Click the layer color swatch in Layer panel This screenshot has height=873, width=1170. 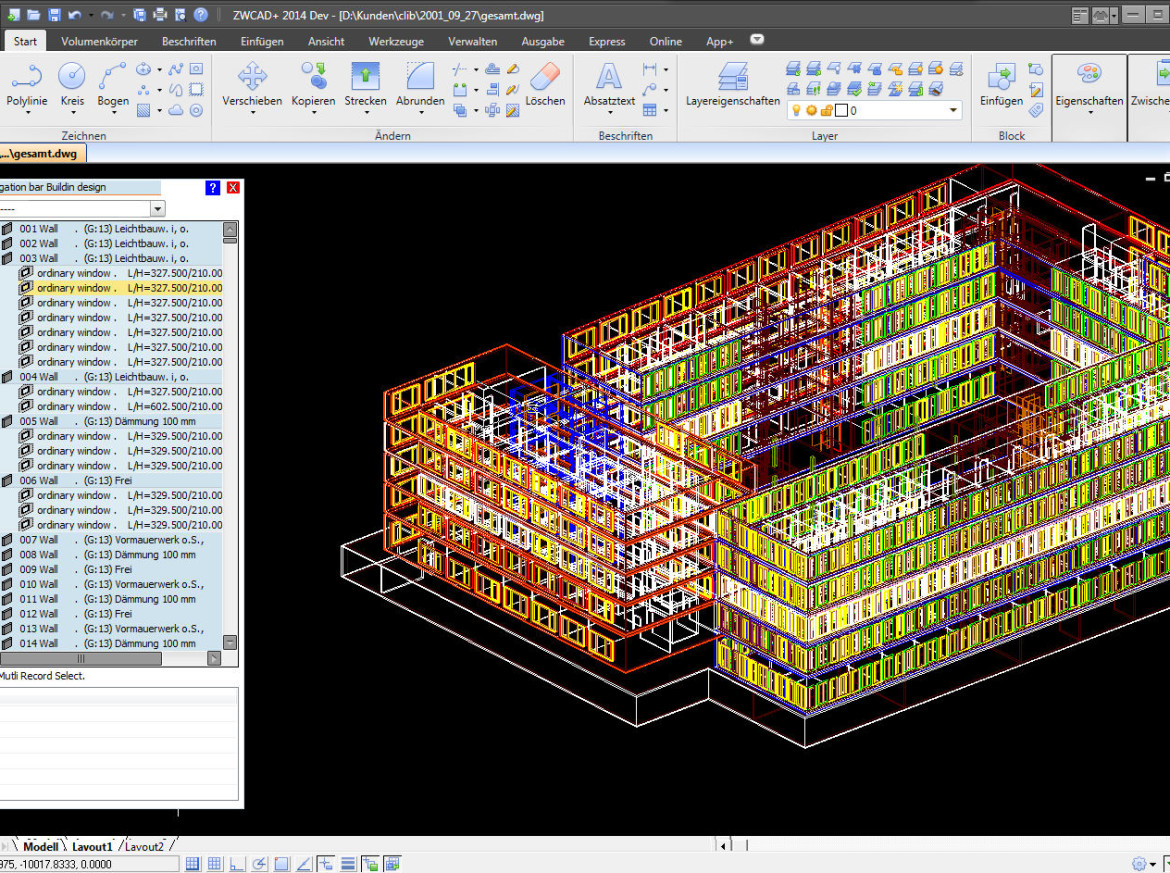(x=841, y=110)
